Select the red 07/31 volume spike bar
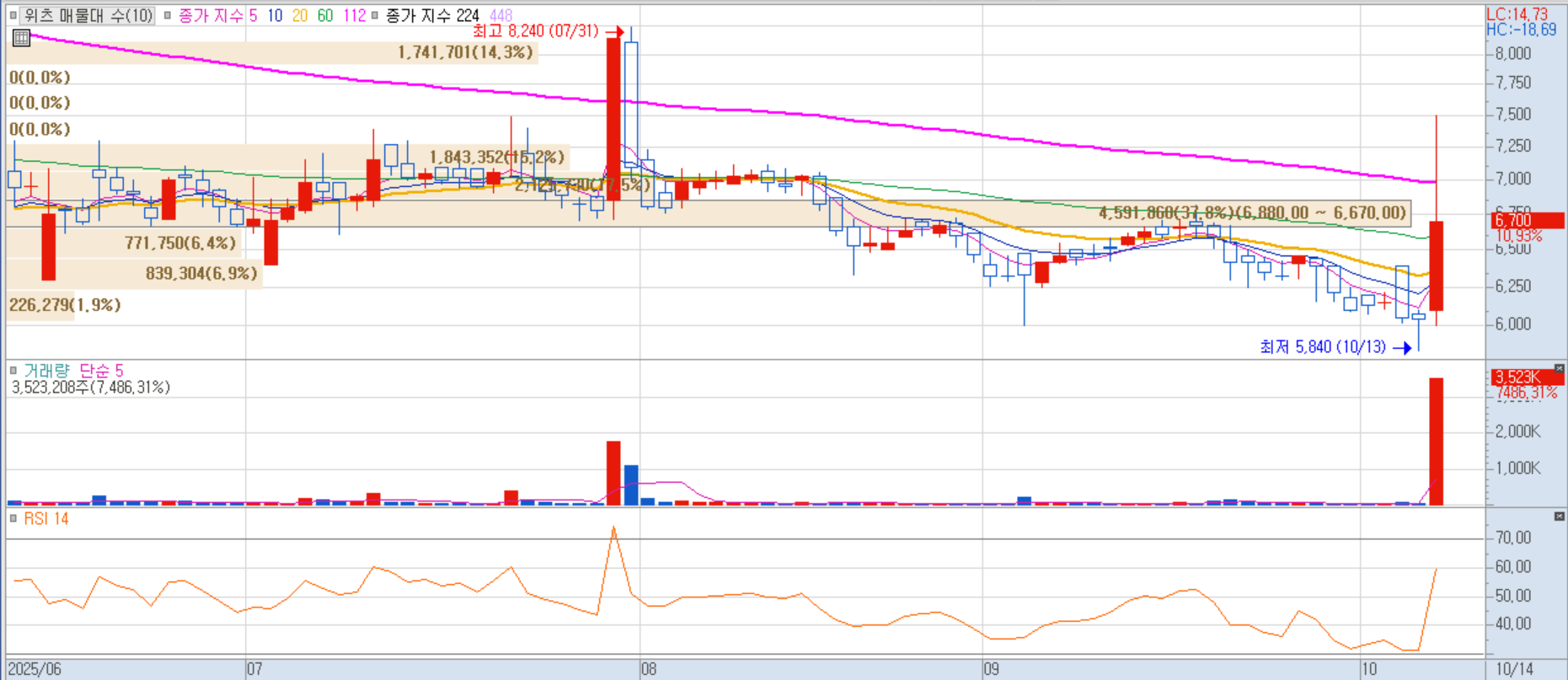This screenshot has width=1568, height=680. pos(613,474)
